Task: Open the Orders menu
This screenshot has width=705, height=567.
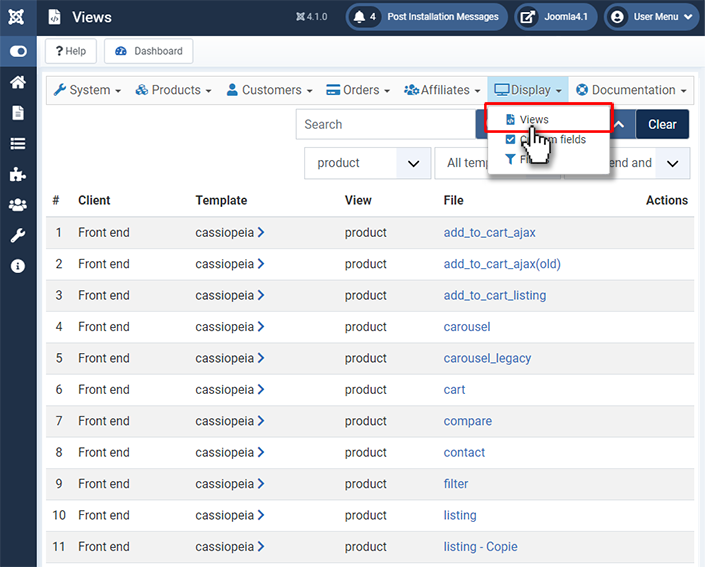Action: [358, 90]
